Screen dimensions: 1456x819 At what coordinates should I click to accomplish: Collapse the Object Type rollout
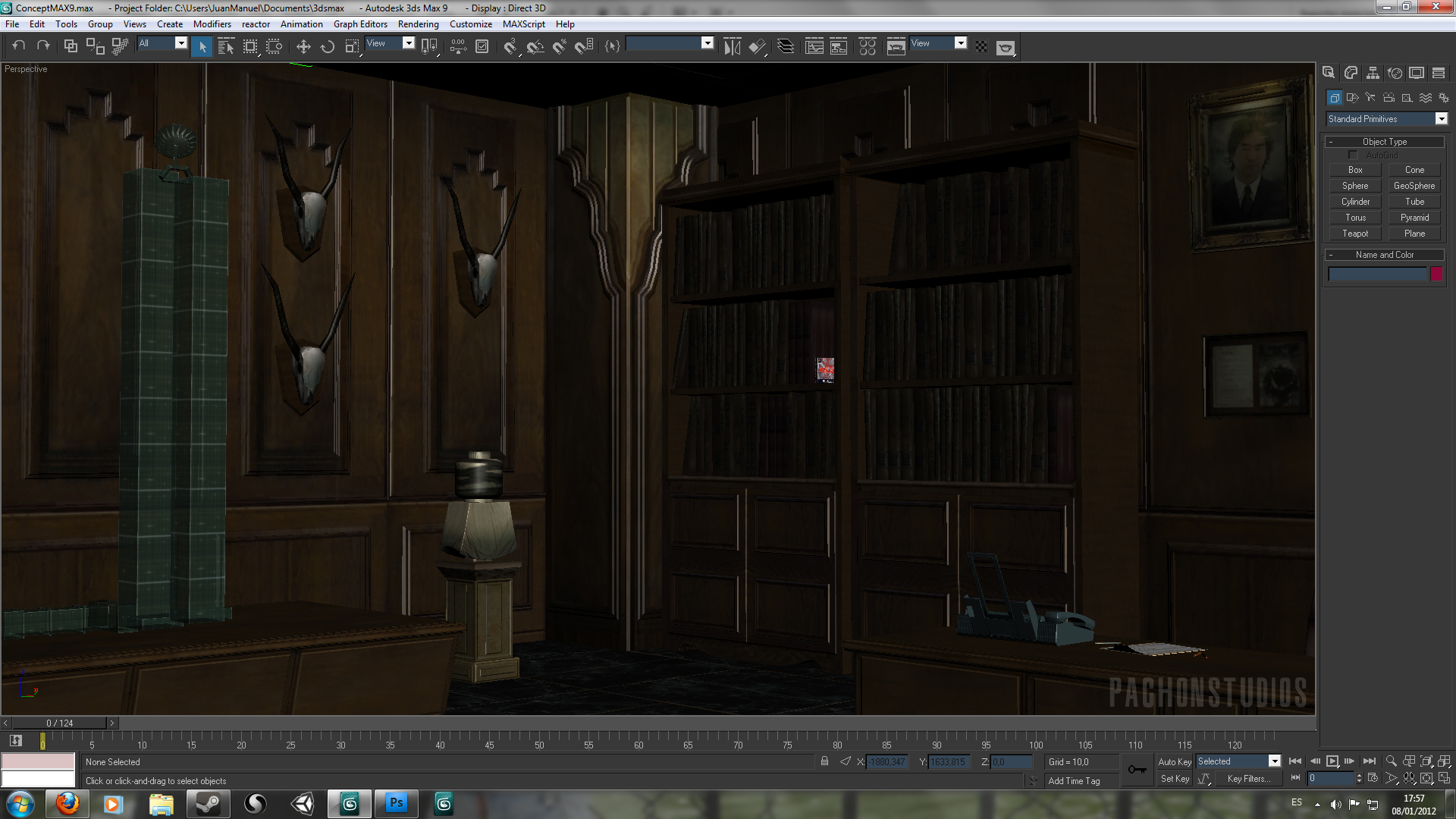pos(1385,142)
